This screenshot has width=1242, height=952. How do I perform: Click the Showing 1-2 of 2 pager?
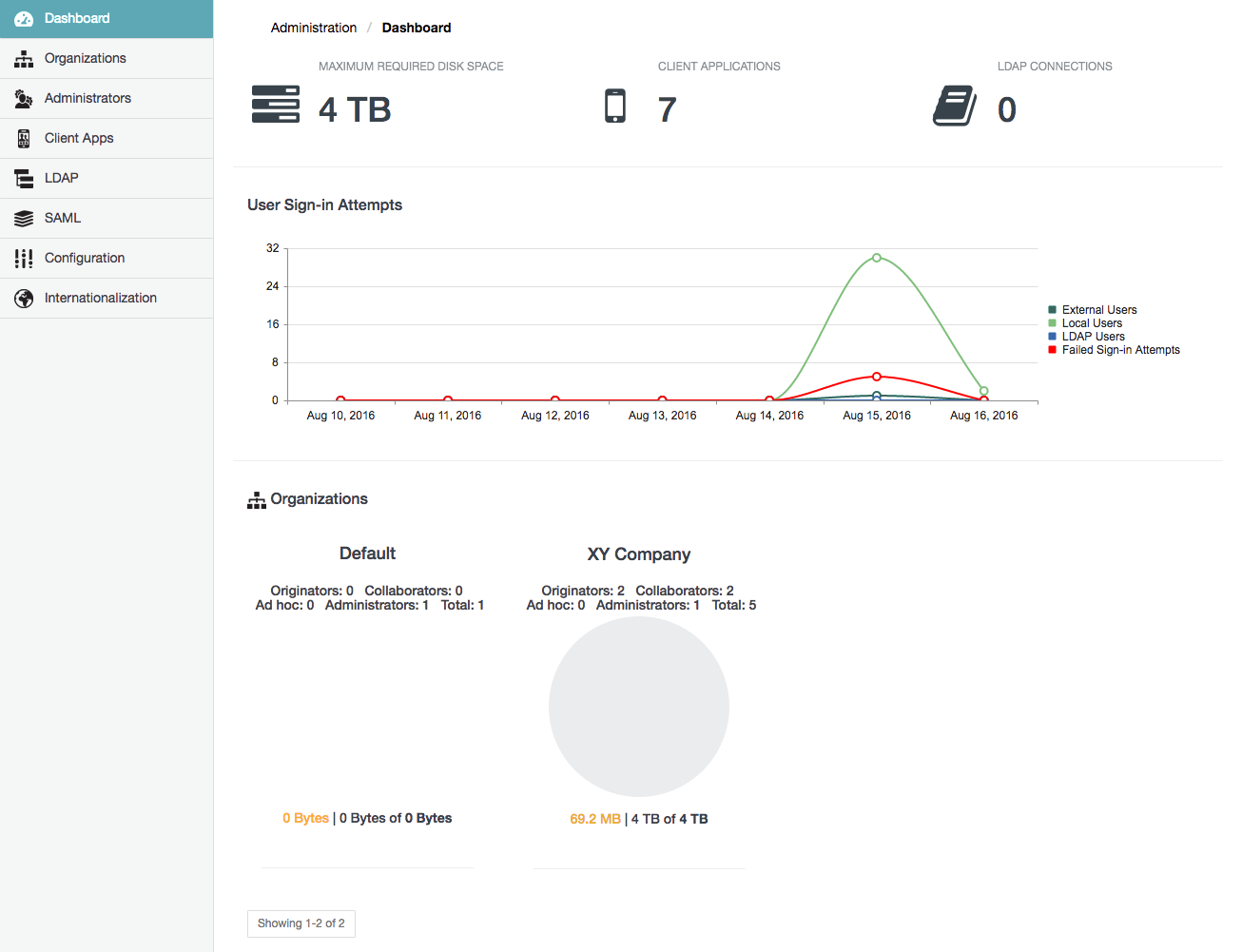tap(301, 923)
